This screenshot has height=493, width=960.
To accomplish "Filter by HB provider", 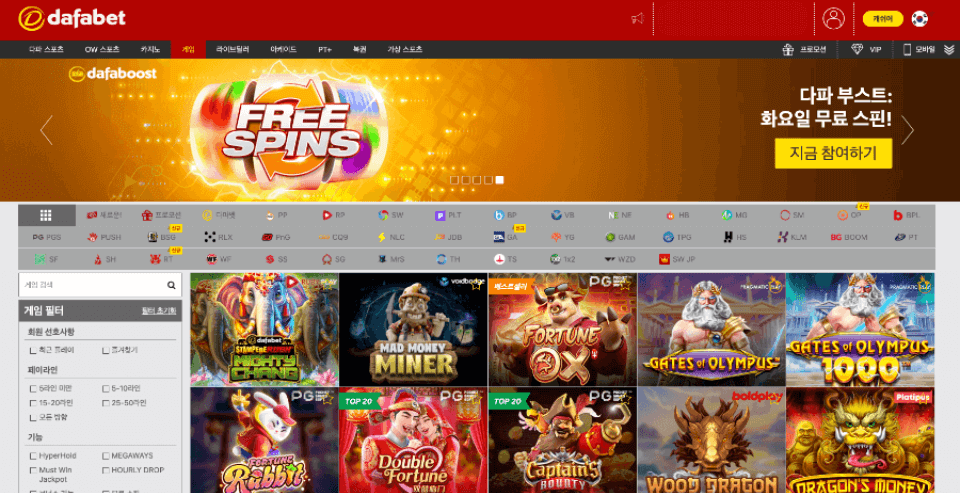I will tap(678, 216).
